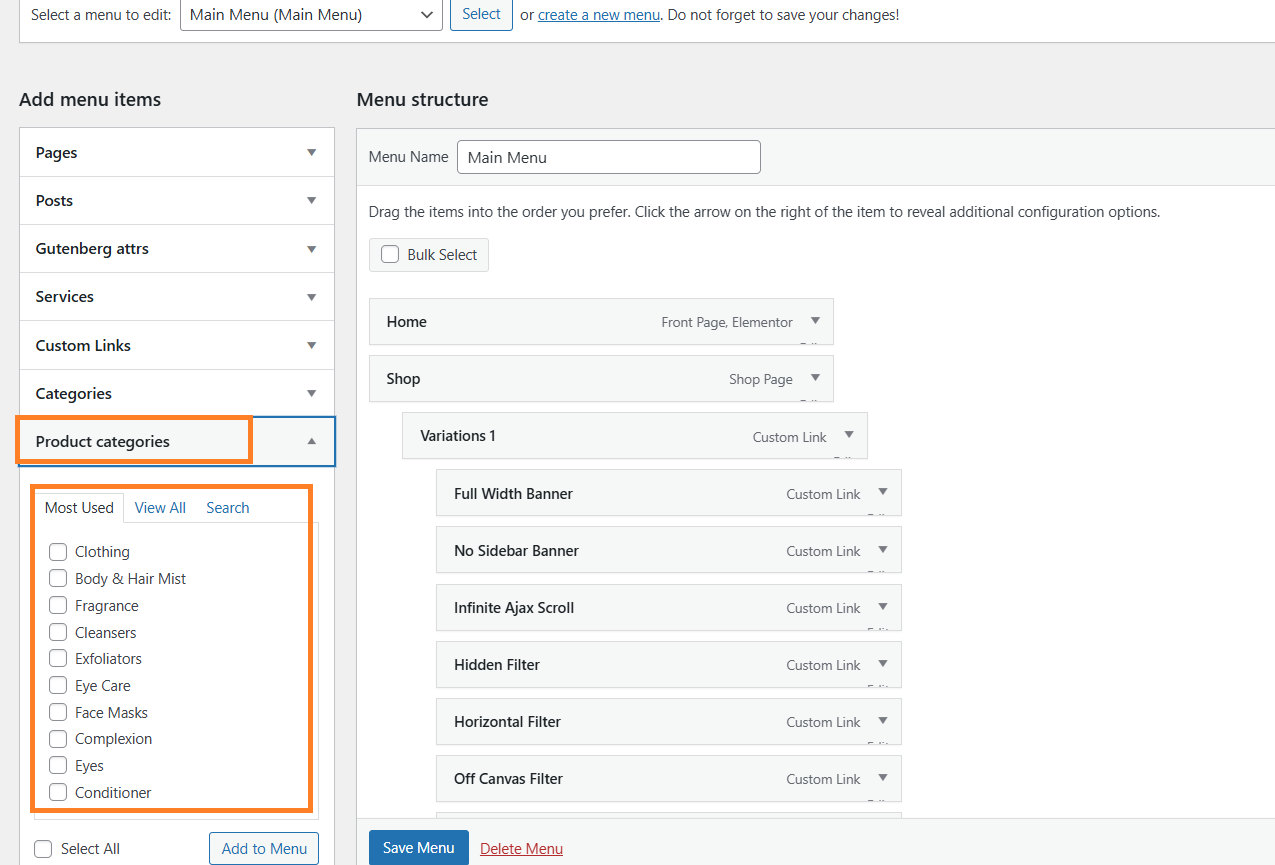Switch to the View All tab
The image size is (1275, 865).
[160, 508]
